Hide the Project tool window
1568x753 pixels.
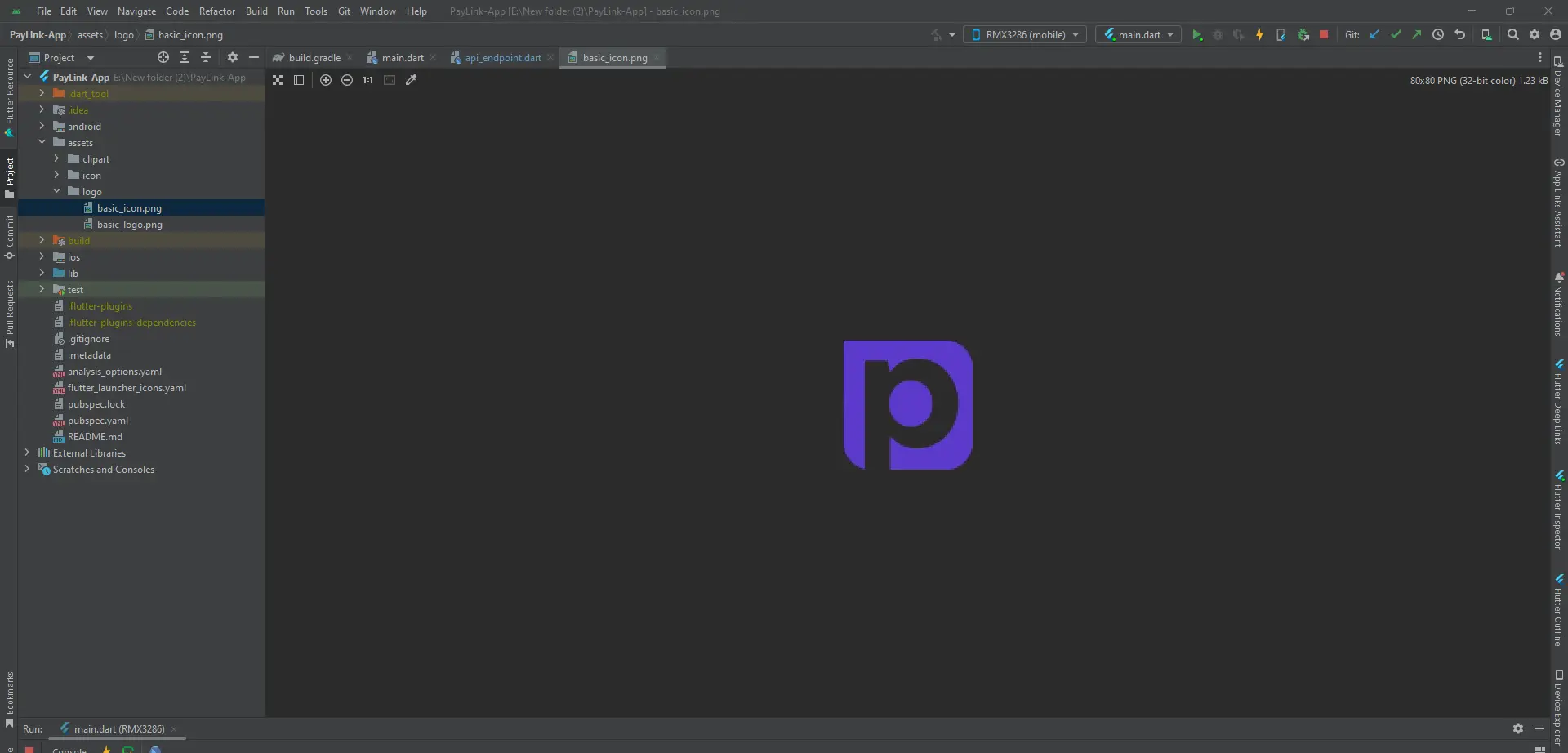[x=254, y=58]
